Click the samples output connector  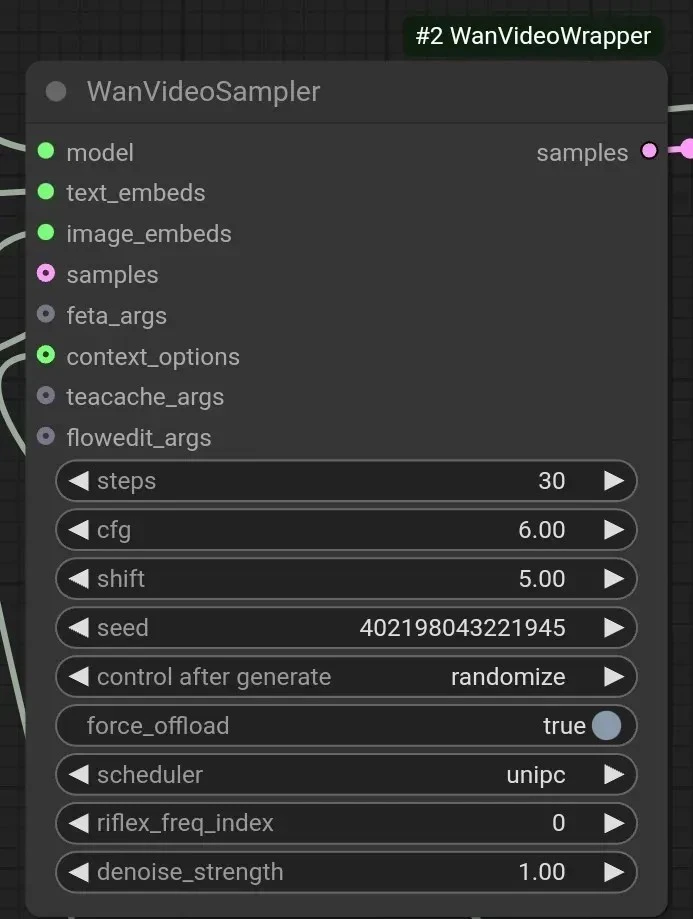[x=649, y=151]
